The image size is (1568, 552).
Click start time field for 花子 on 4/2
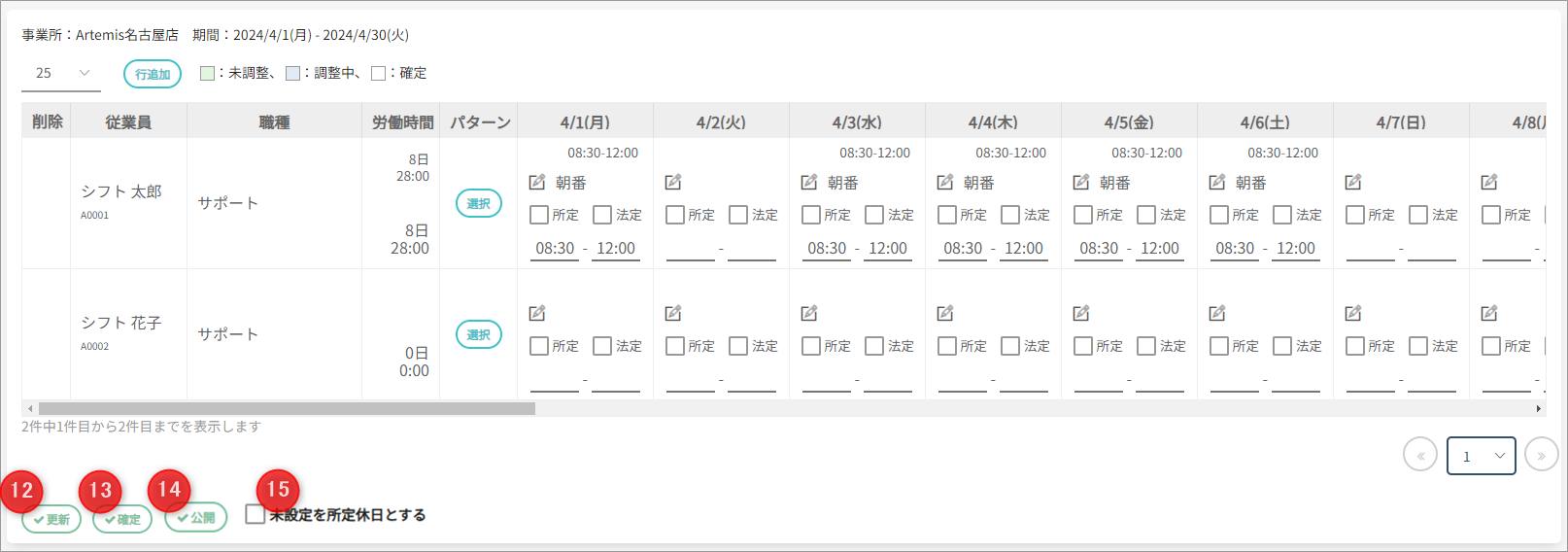[x=690, y=380]
